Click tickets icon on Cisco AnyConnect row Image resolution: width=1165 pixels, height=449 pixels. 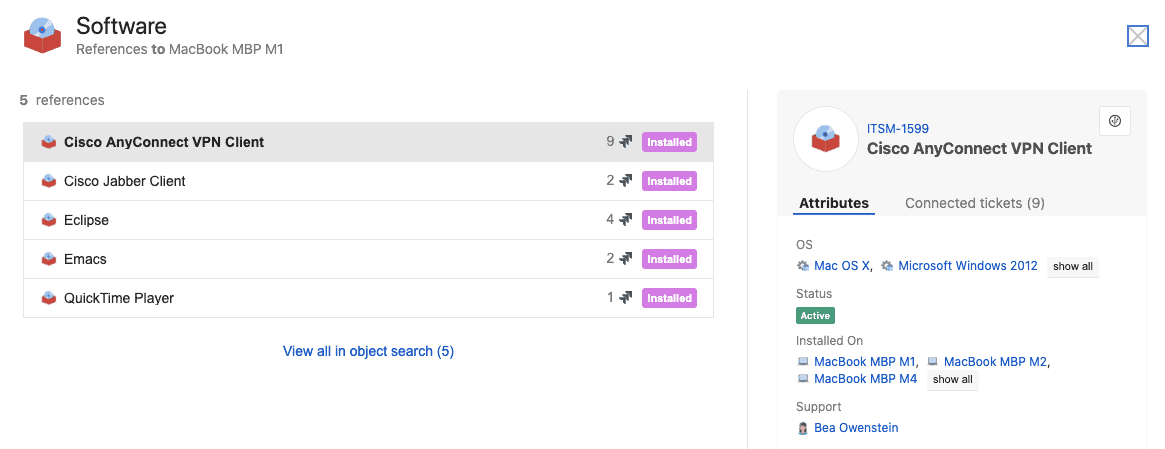click(x=626, y=142)
